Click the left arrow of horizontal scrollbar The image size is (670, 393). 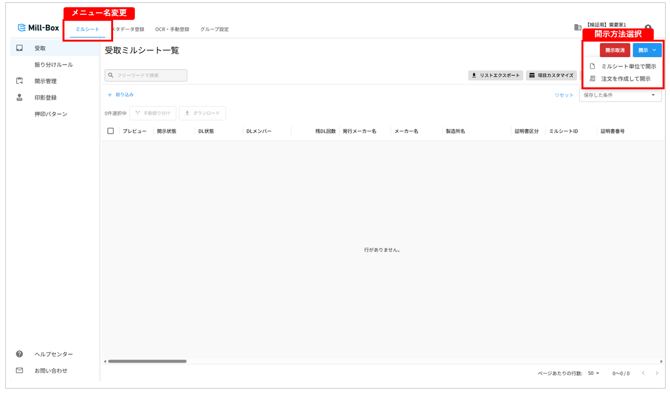click(x=105, y=361)
